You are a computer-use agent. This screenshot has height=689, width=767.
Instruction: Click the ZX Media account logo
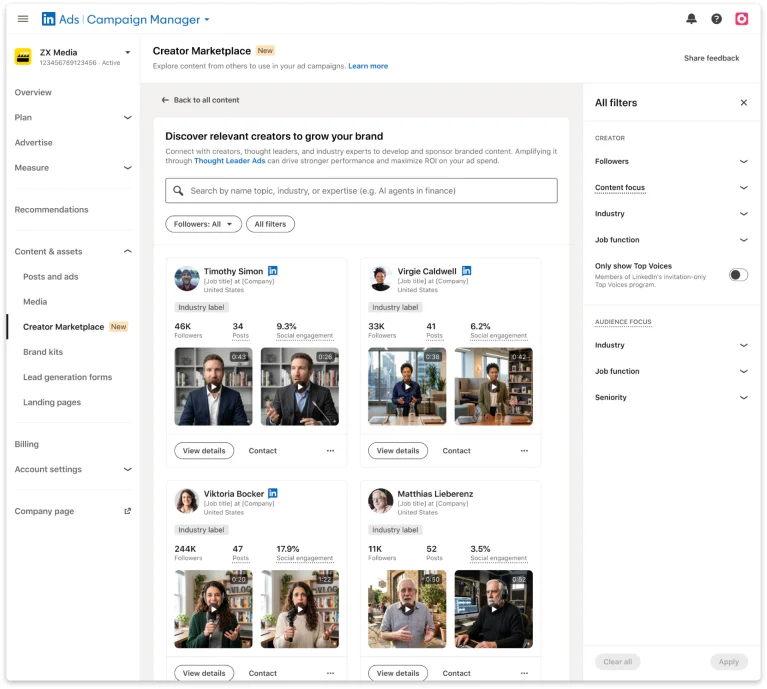(x=23, y=57)
